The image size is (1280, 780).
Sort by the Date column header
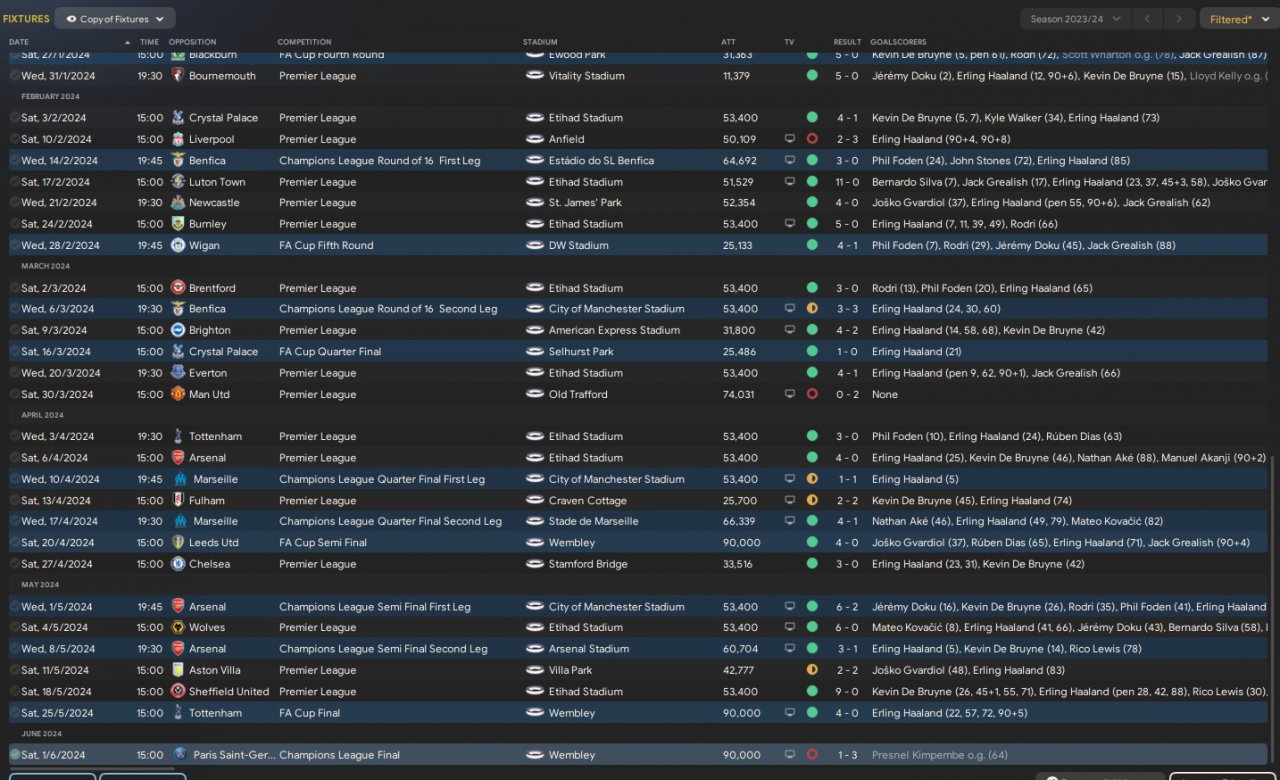click(19, 42)
